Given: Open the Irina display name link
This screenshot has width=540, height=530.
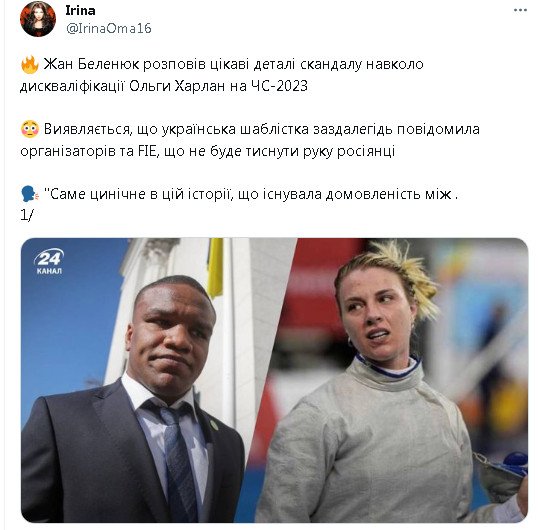Looking at the screenshot, I should 80,11.
